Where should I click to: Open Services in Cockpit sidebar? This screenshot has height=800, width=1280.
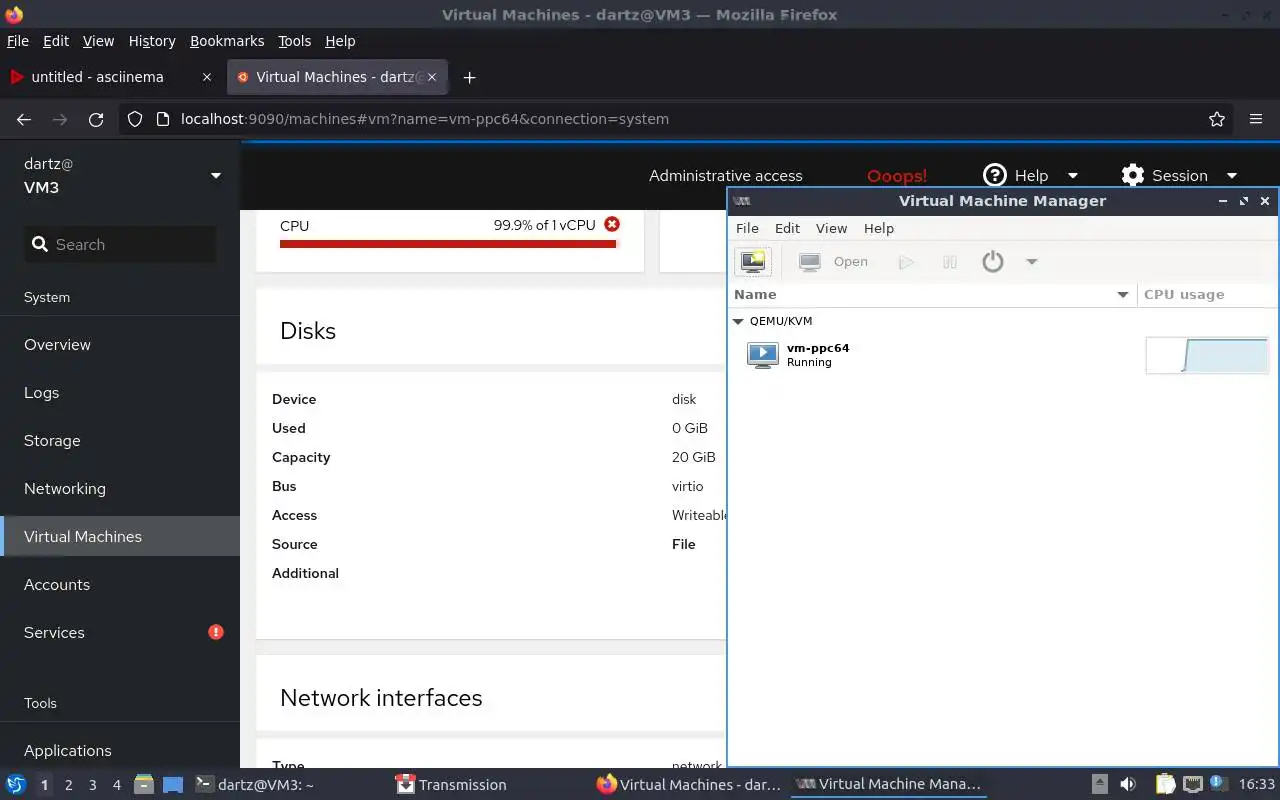(120, 632)
